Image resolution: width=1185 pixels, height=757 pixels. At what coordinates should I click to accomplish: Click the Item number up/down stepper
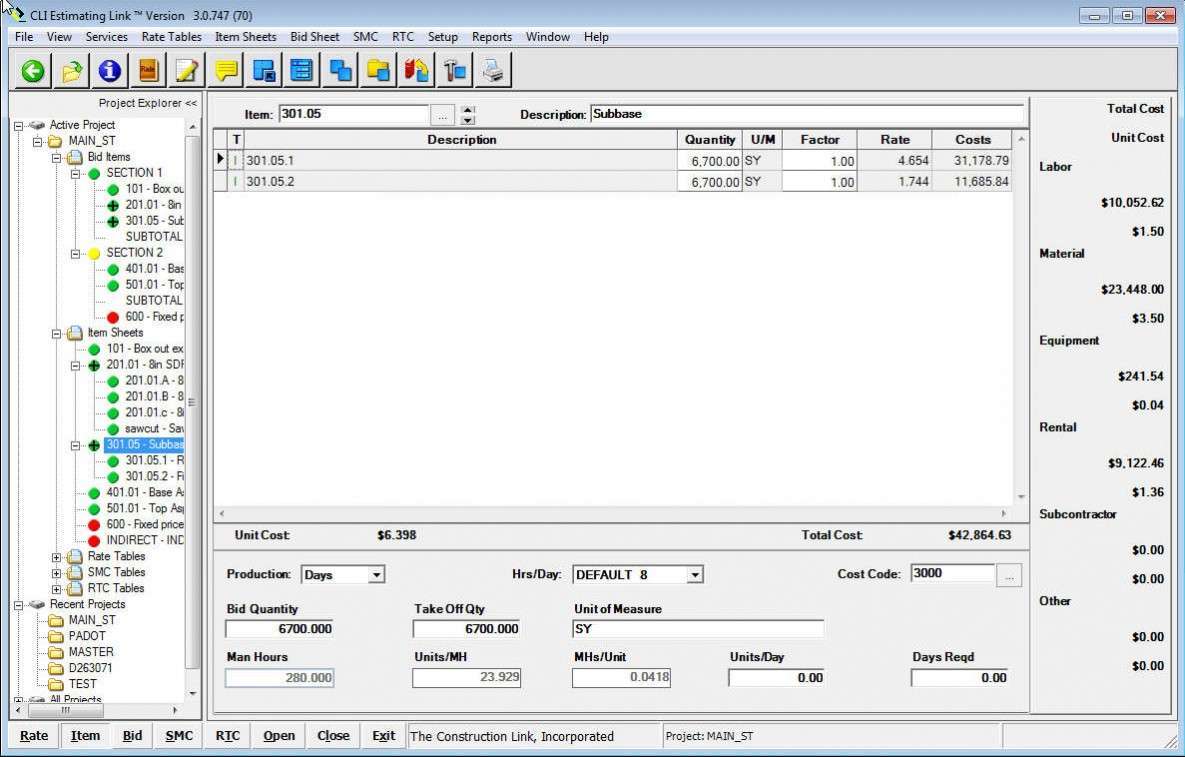(x=468, y=115)
